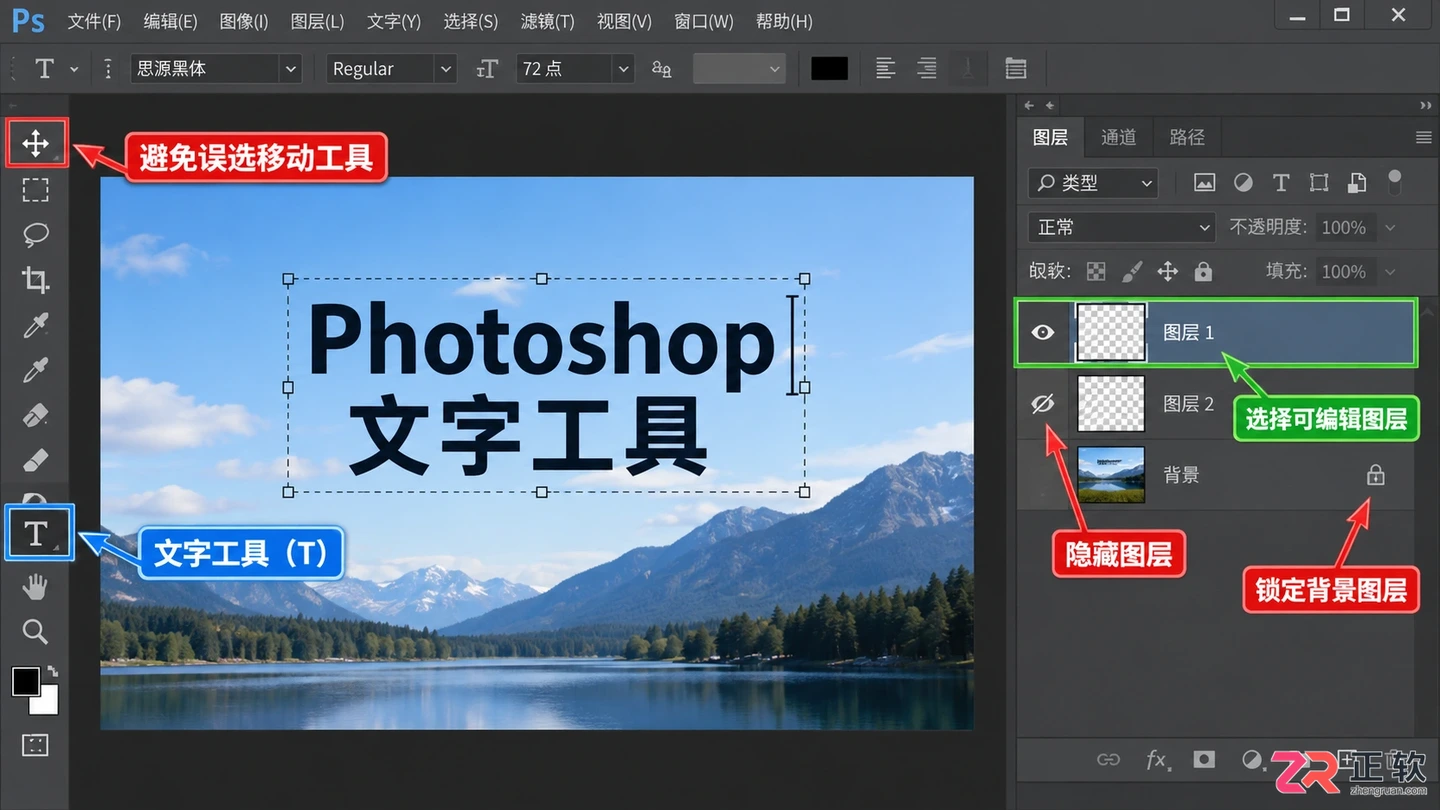Viewport: 1440px width, 810px height.
Task: Click the link layers icon
Action: pyautogui.click(x=1108, y=760)
